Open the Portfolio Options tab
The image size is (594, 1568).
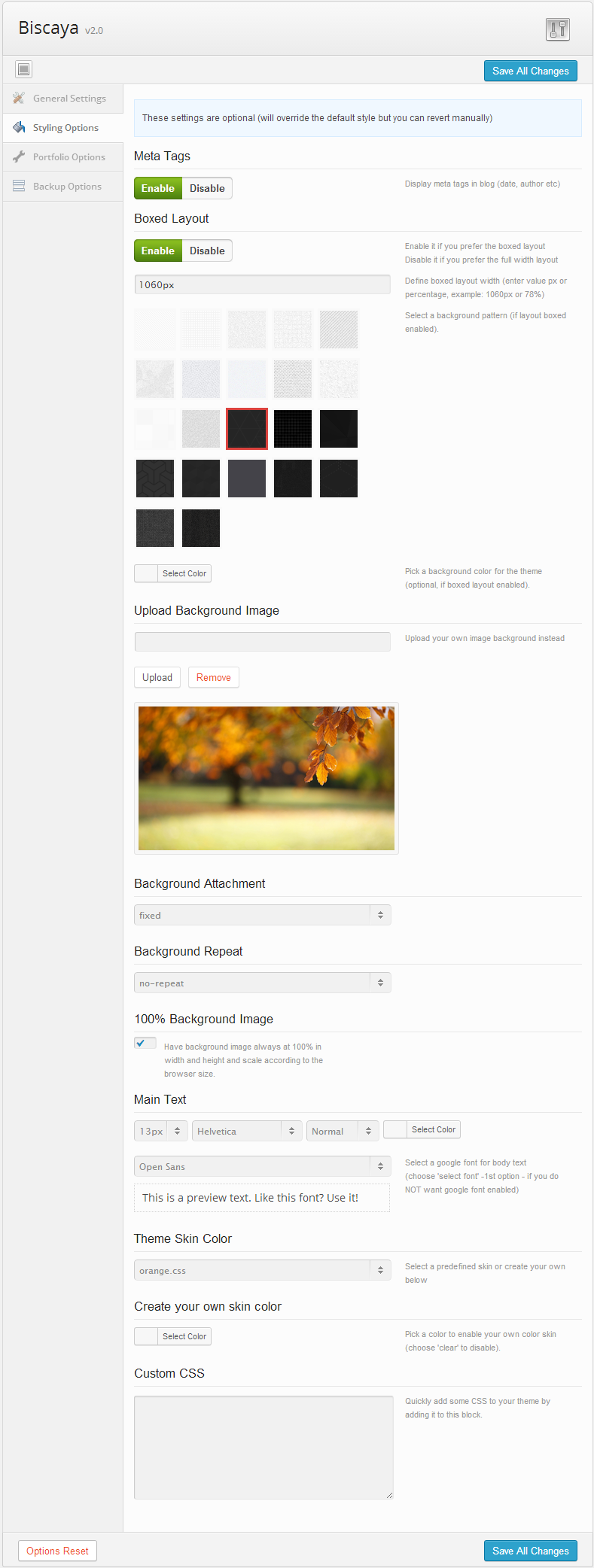click(x=69, y=156)
